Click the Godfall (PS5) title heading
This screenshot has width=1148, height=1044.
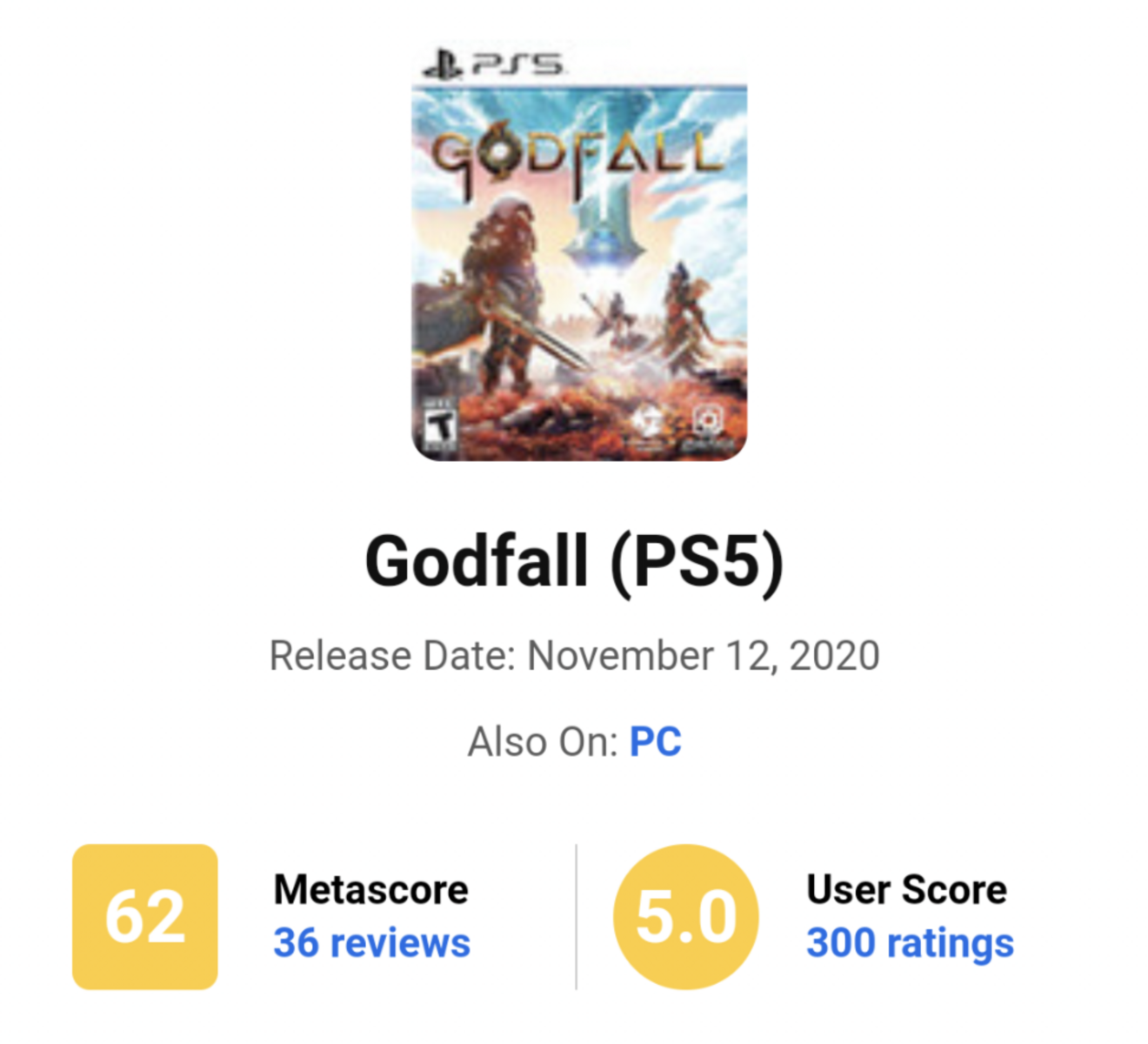tap(575, 563)
